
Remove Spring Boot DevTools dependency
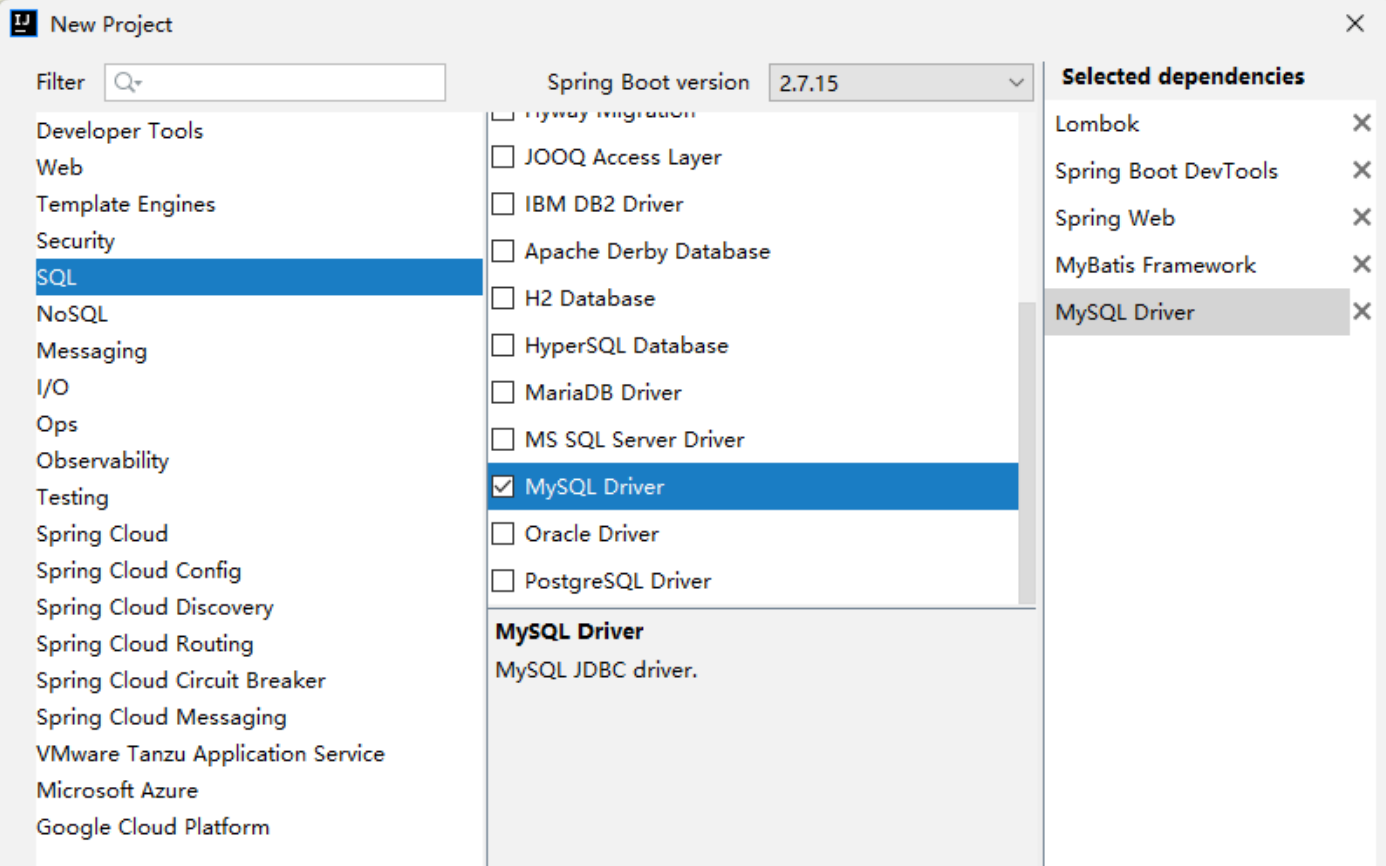[x=1361, y=170]
